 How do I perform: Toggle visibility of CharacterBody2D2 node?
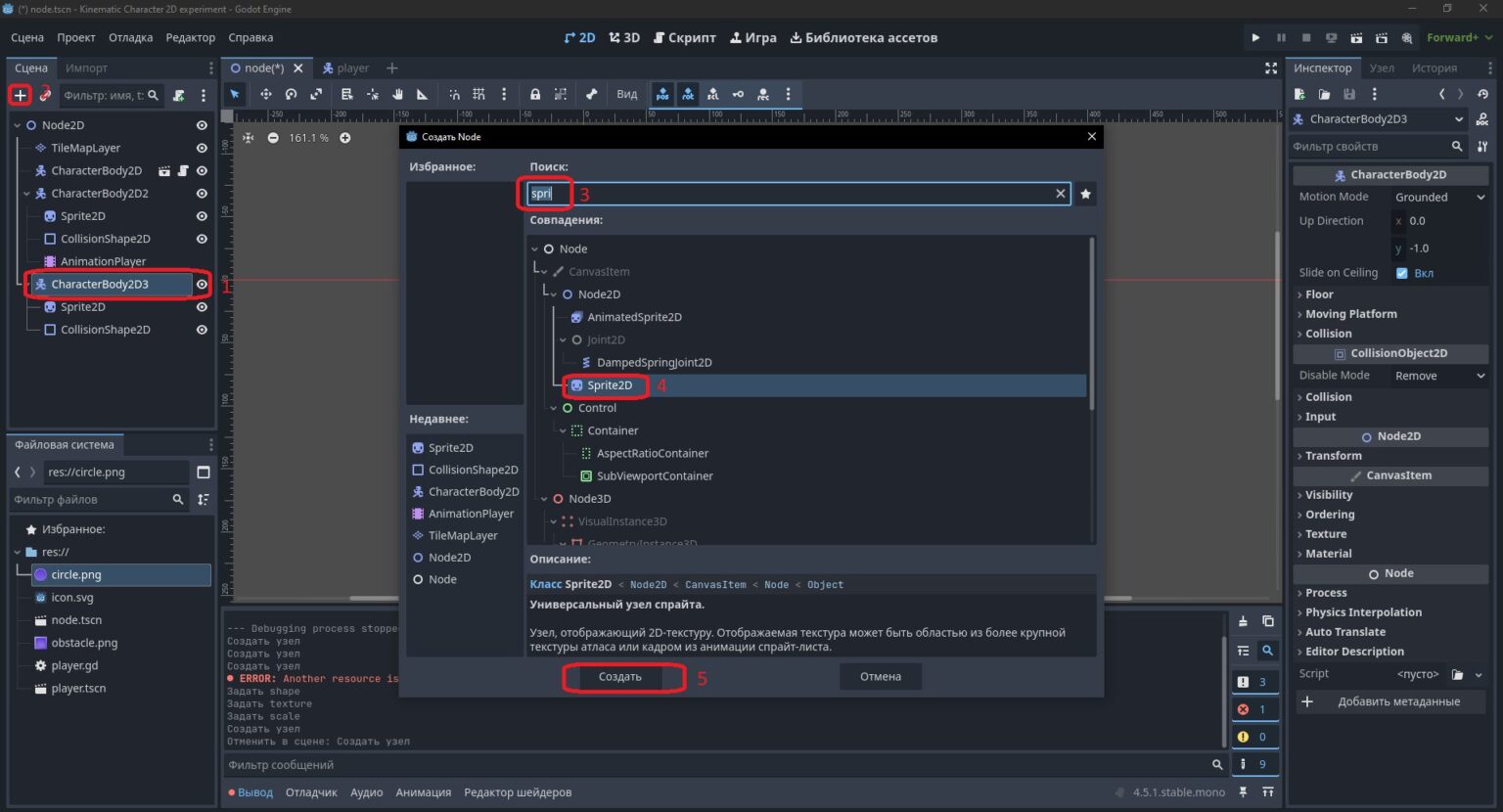pos(202,194)
